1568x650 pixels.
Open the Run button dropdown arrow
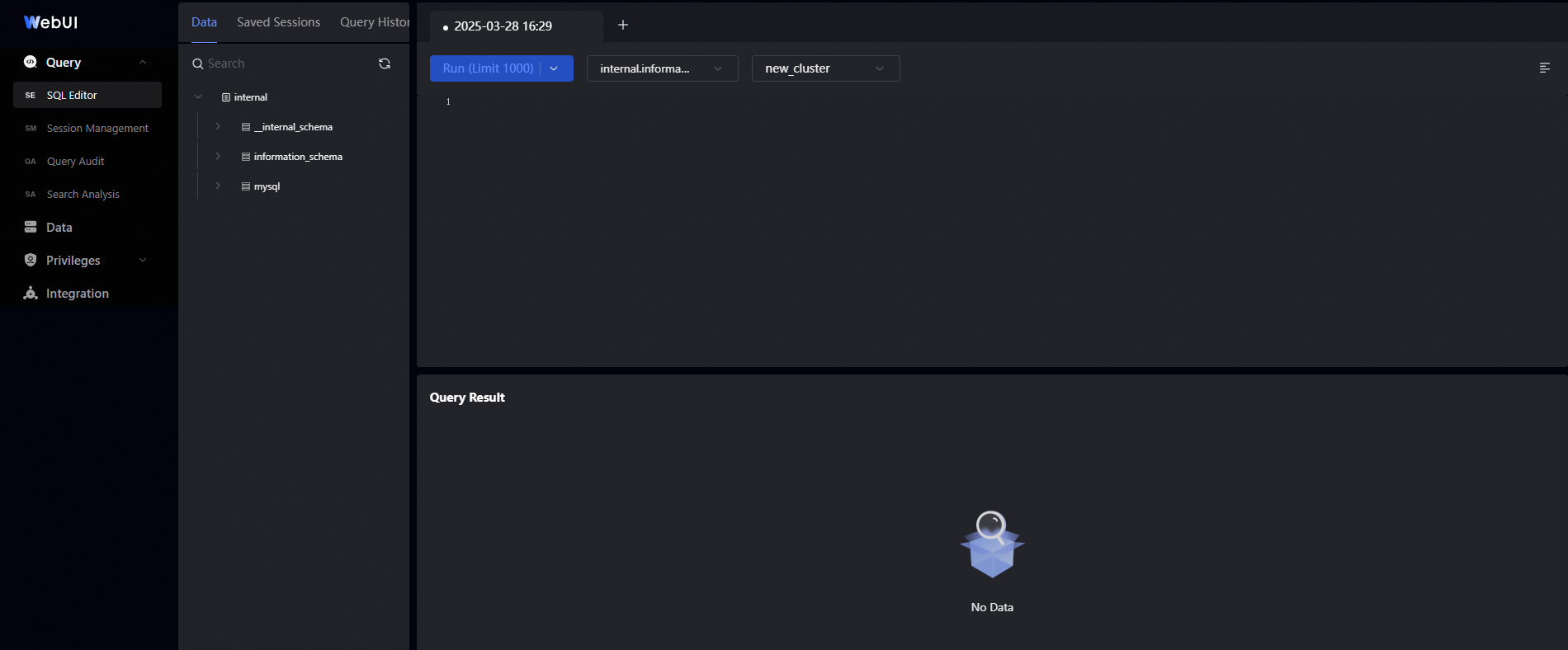click(x=555, y=68)
